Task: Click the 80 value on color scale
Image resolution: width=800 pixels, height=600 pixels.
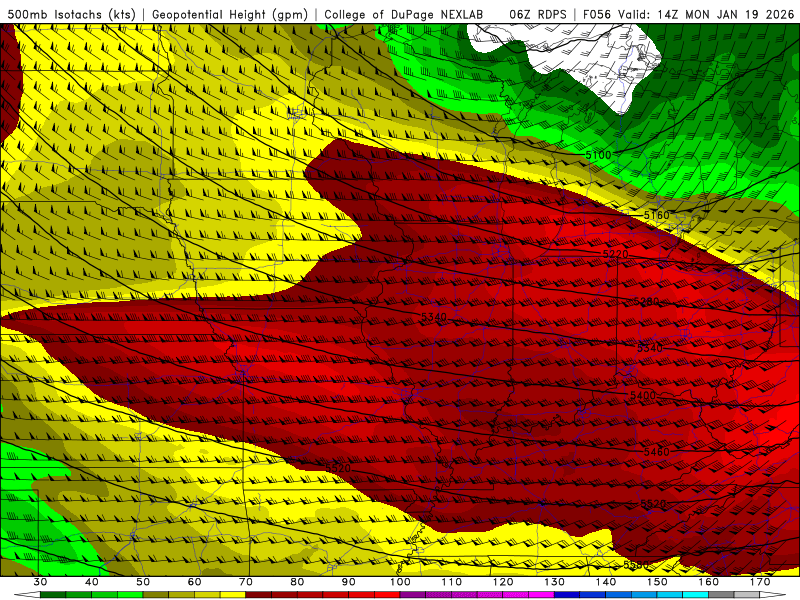Action: 297,582
